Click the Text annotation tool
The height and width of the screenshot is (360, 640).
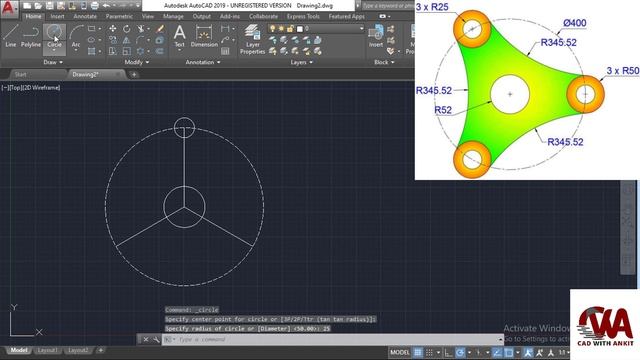pos(180,36)
